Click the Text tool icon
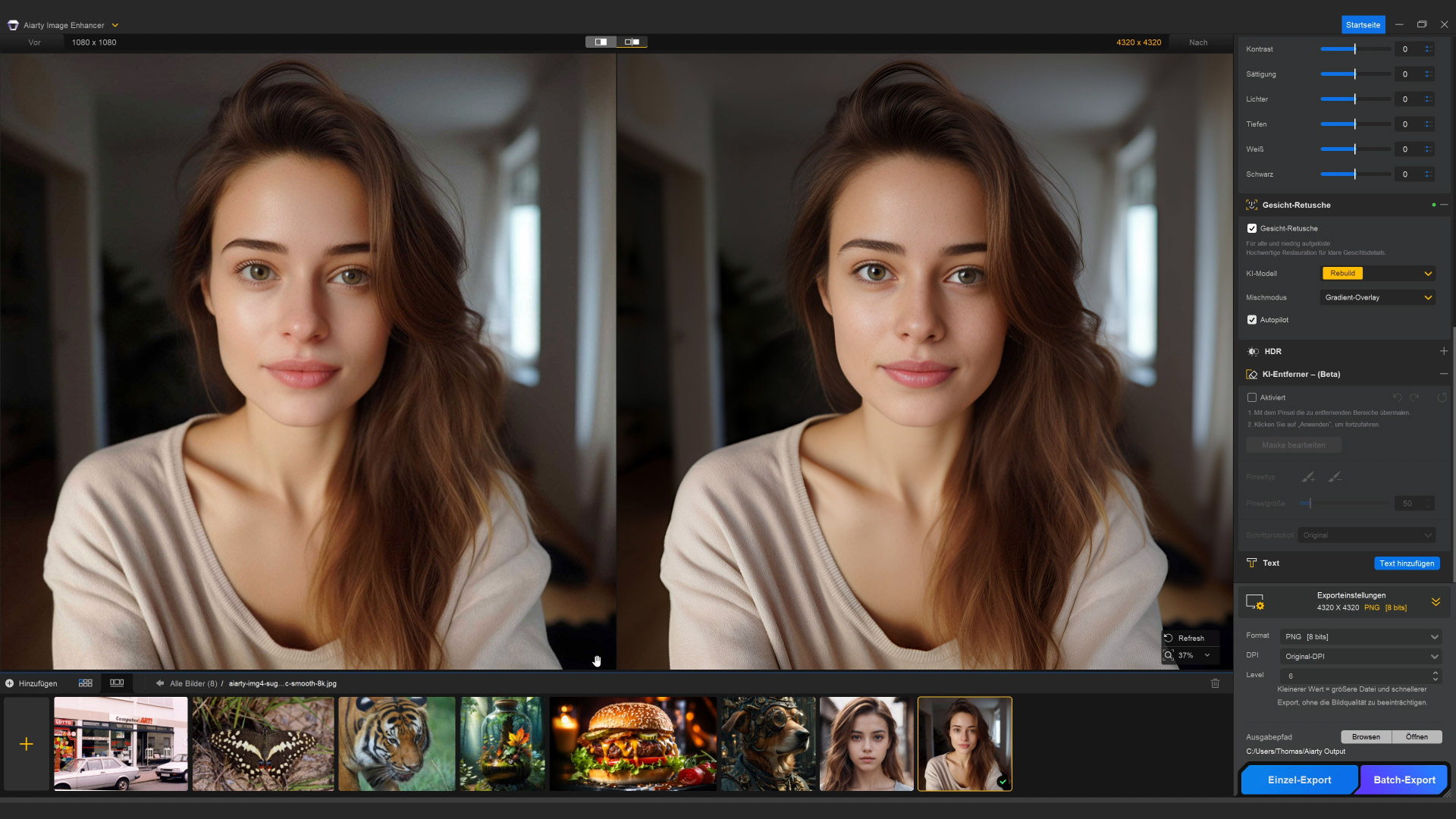Image resolution: width=1456 pixels, height=819 pixels. [x=1252, y=563]
